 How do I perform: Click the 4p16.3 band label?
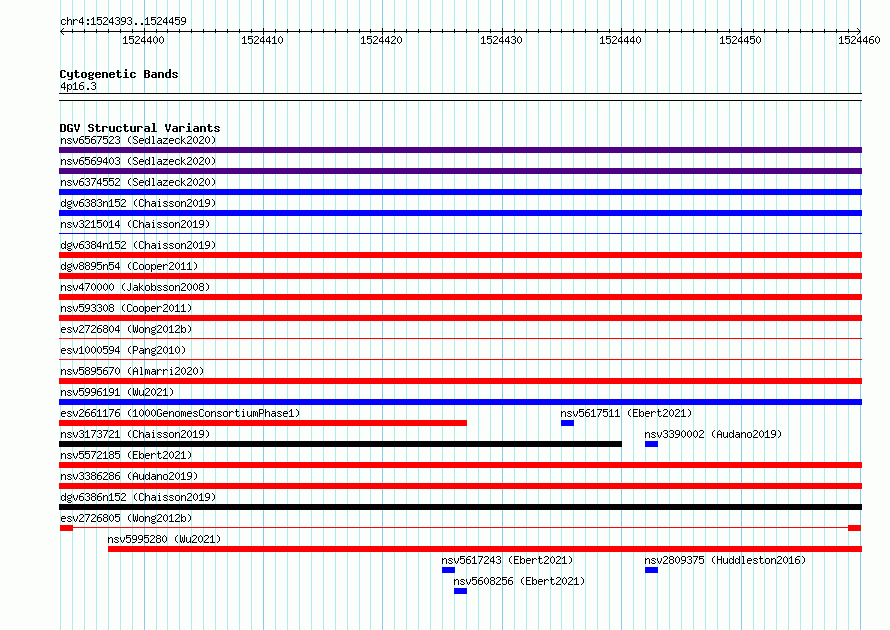78,86
